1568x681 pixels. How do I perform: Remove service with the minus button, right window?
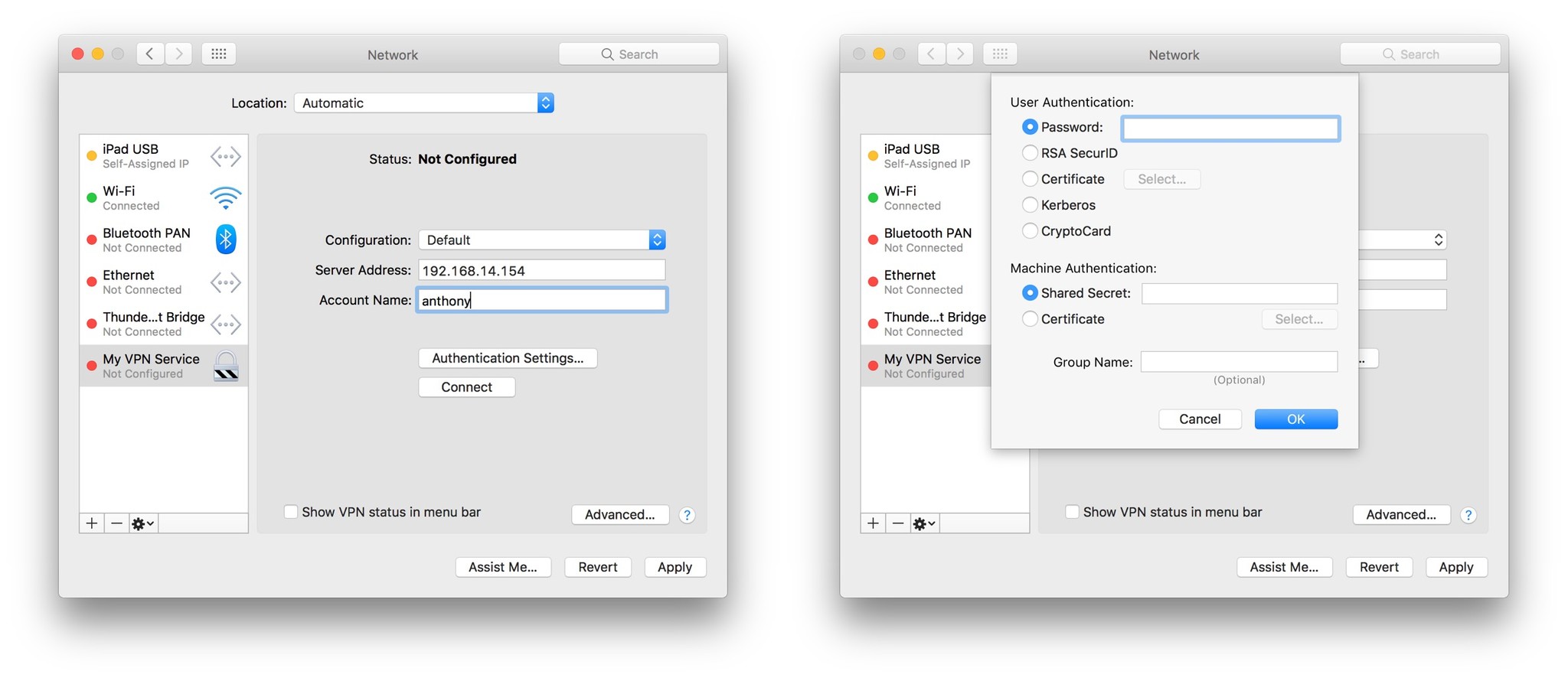click(x=898, y=523)
